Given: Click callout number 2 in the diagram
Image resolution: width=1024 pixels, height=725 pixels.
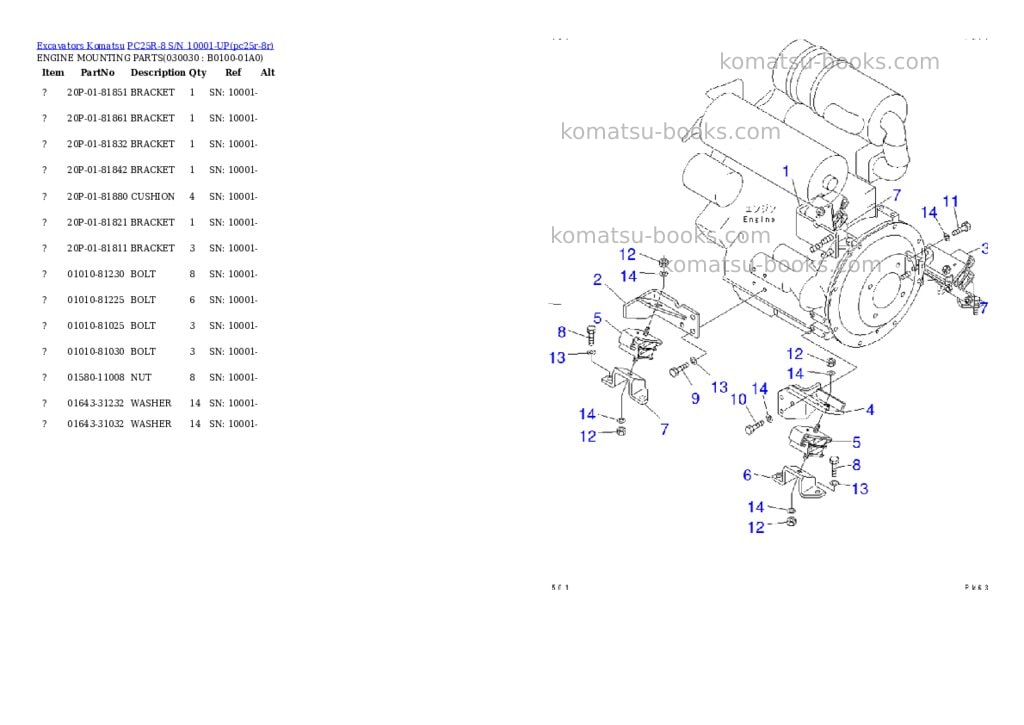Looking at the screenshot, I should [597, 280].
